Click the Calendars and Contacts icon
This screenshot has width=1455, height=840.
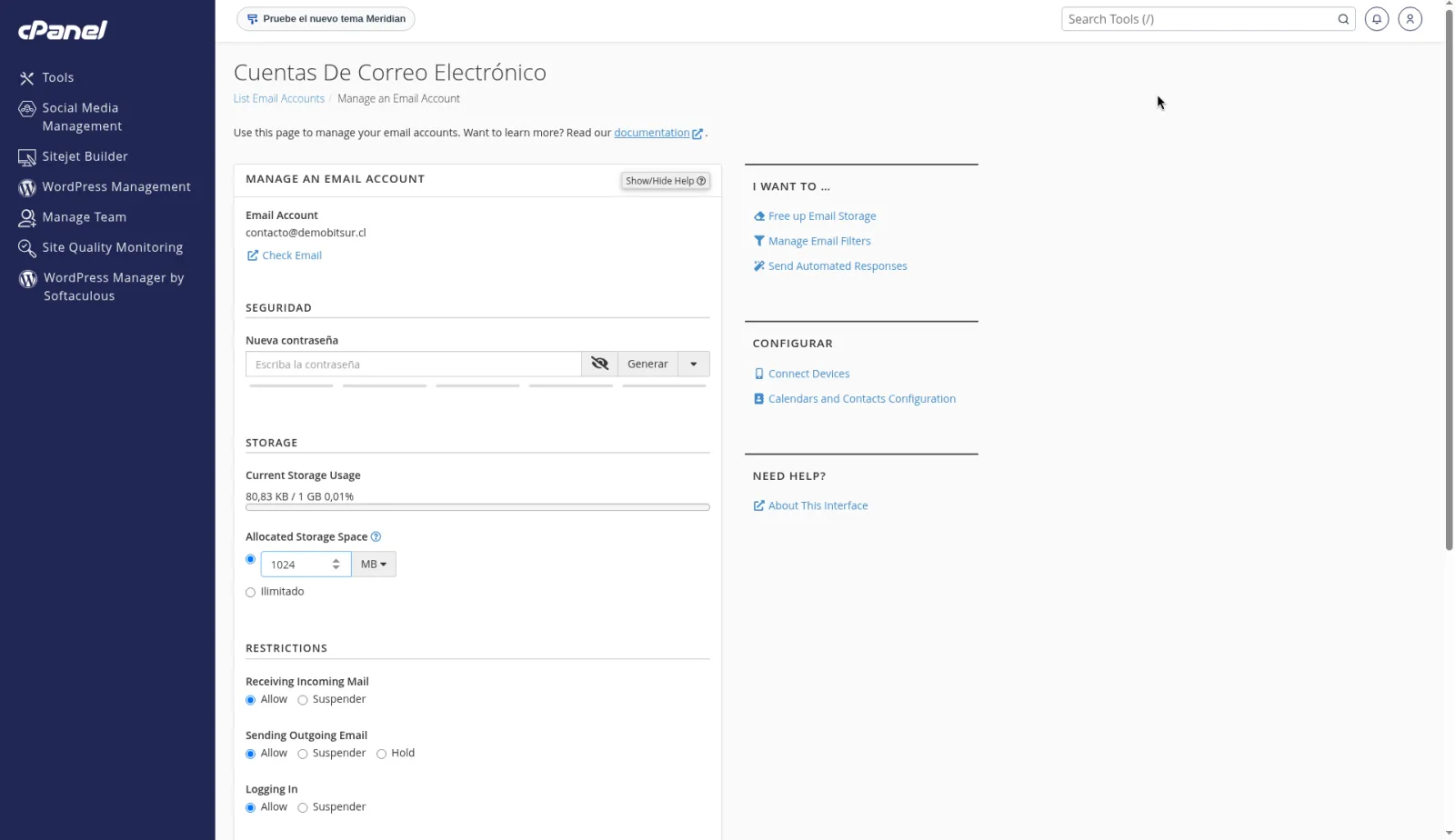[759, 399]
